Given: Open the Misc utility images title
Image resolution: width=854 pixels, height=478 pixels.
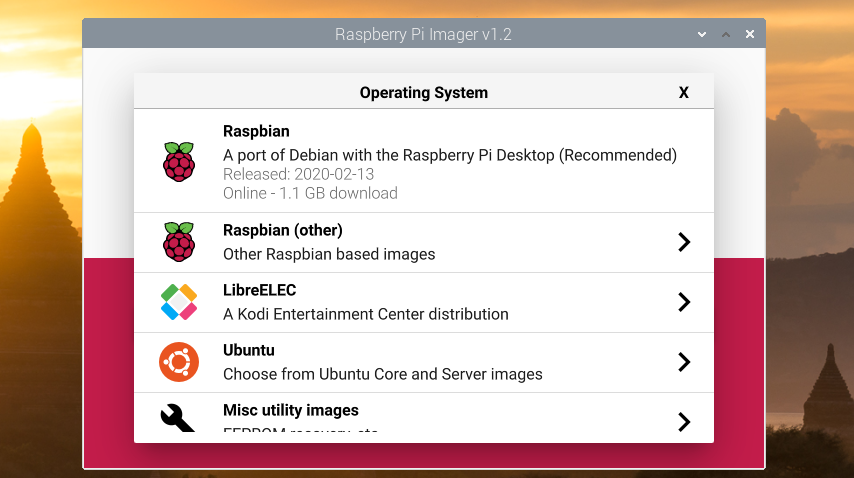Looking at the screenshot, I should [291, 410].
